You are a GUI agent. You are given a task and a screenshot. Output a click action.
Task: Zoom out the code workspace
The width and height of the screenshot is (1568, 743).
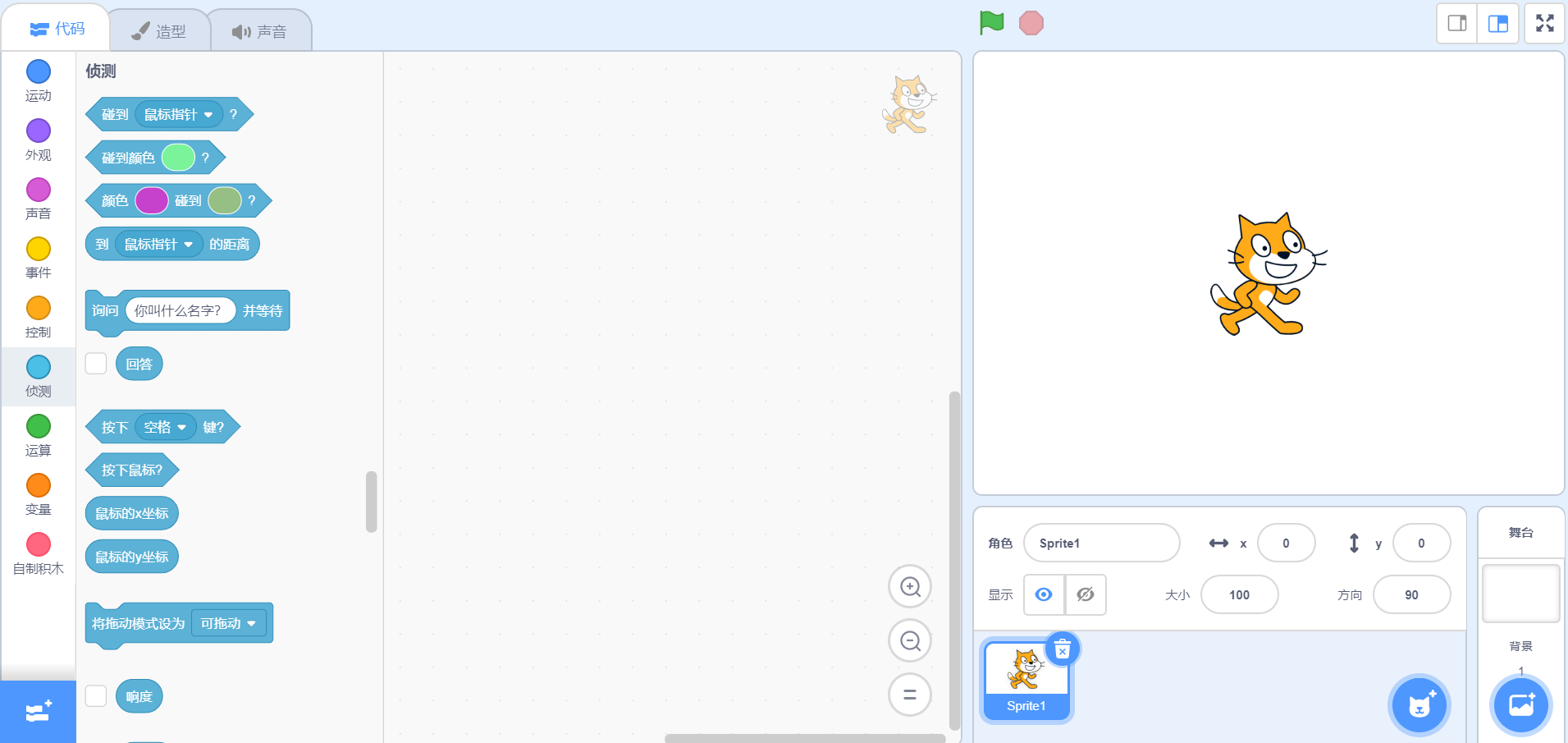(x=910, y=640)
